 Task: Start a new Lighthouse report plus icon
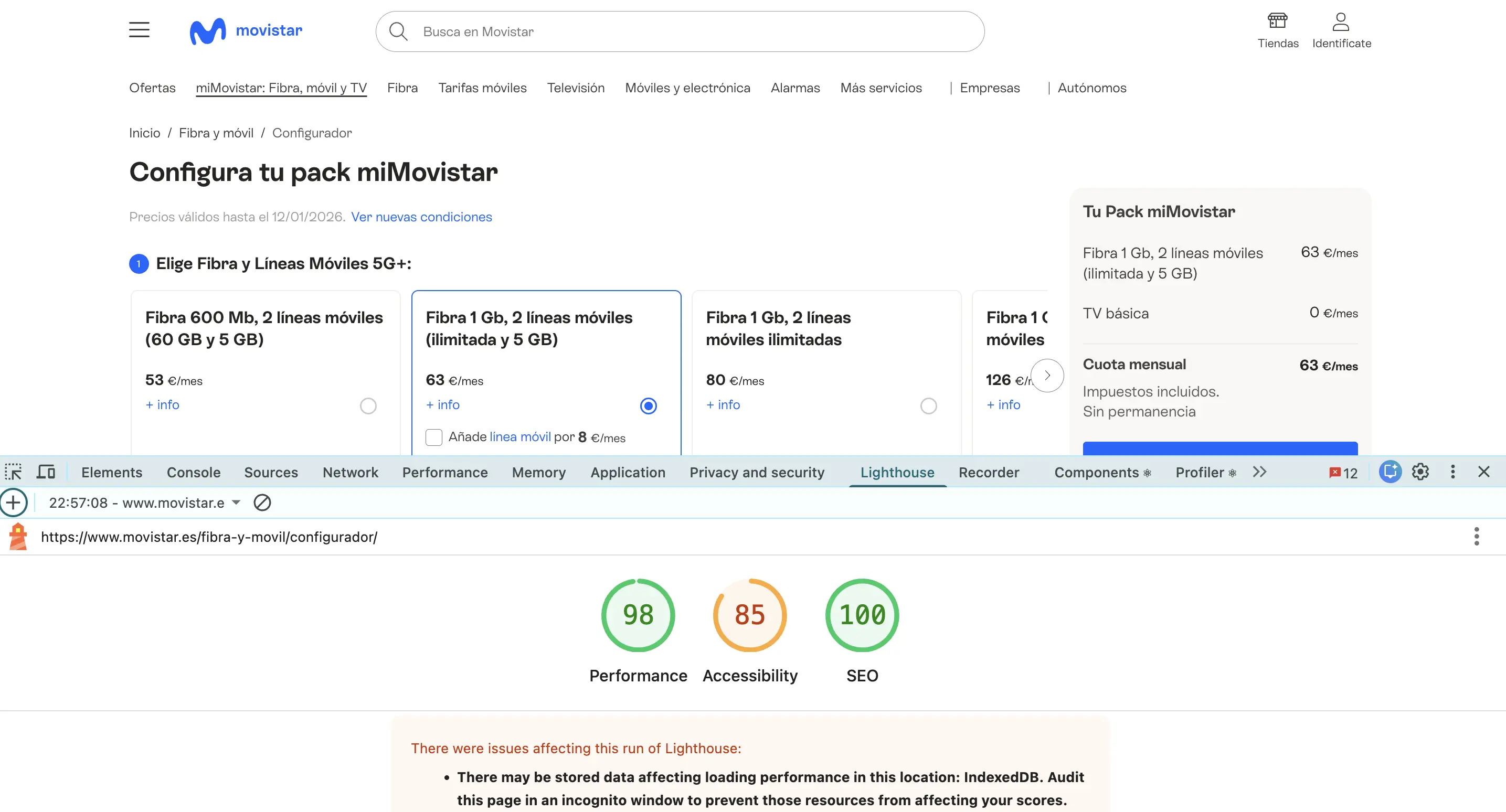coord(13,503)
